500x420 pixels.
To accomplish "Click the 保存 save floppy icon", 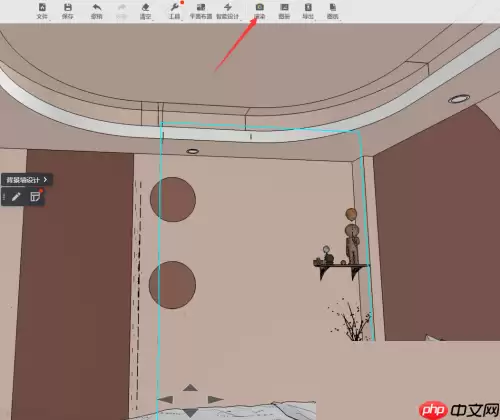I will 68,7.
